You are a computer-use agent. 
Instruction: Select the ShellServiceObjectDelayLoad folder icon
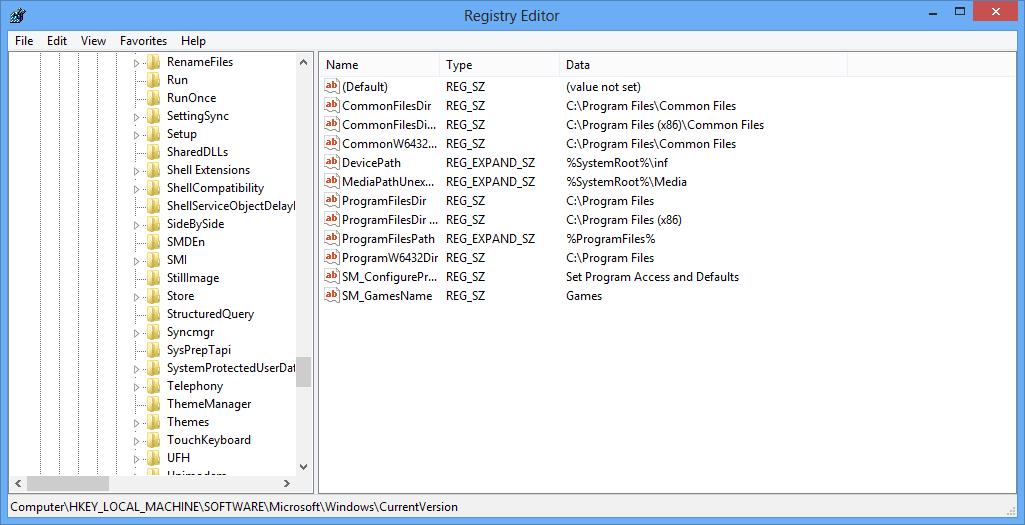pos(154,205)
